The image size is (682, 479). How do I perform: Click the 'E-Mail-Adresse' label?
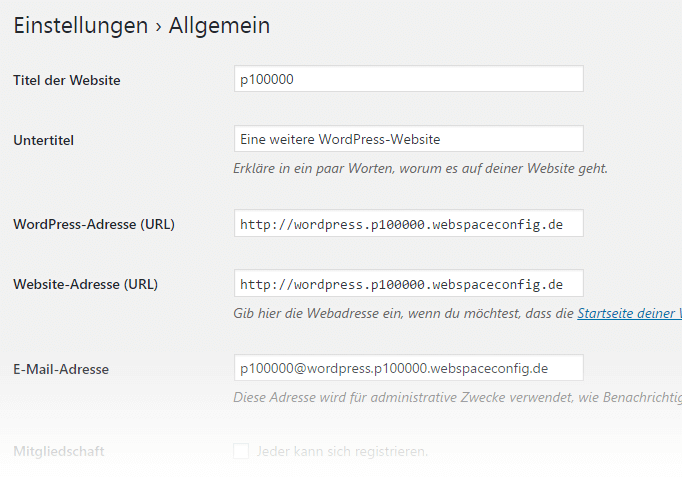pos(61,369)
